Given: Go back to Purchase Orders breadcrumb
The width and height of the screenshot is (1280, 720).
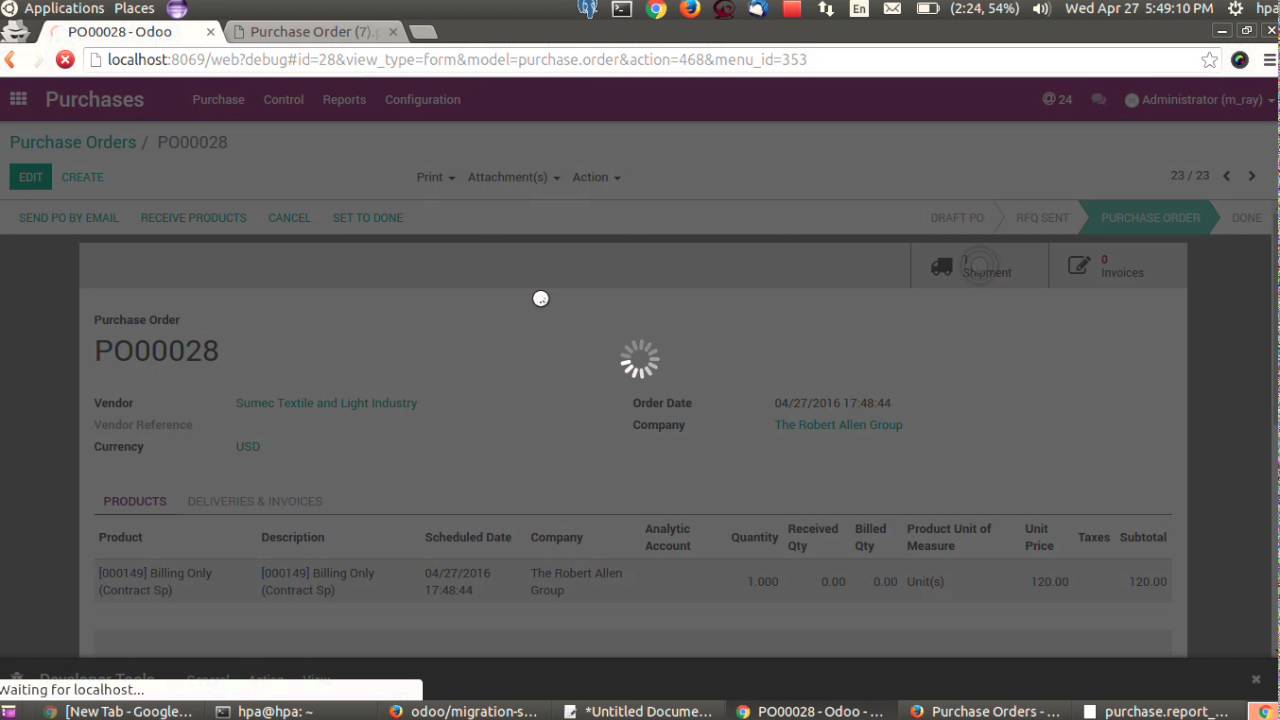Looking at the screenshot, I should tap(73, 142).
